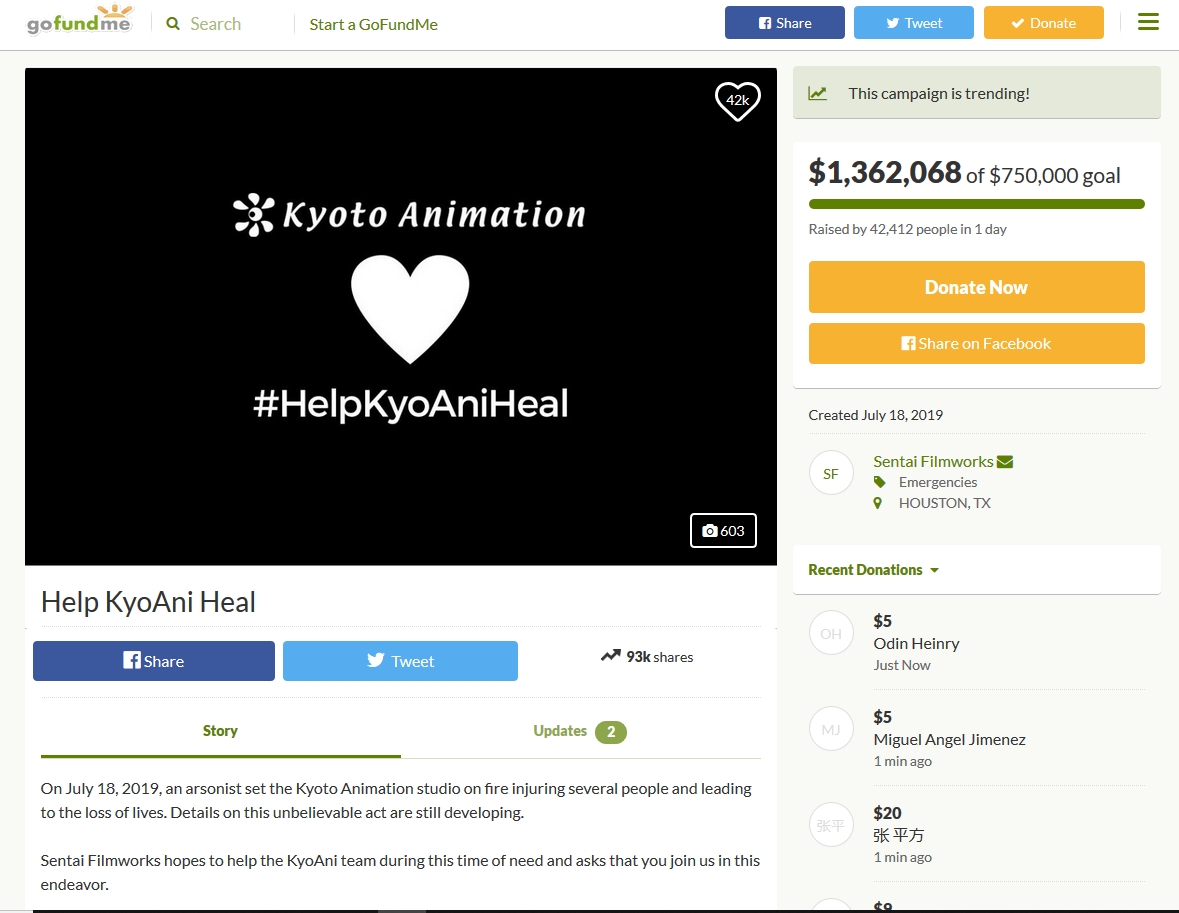Open the Sentai Filmworks organizer link
This screenshot has width=1179, height=913.
pyautogui.click(x=933, y=462)
